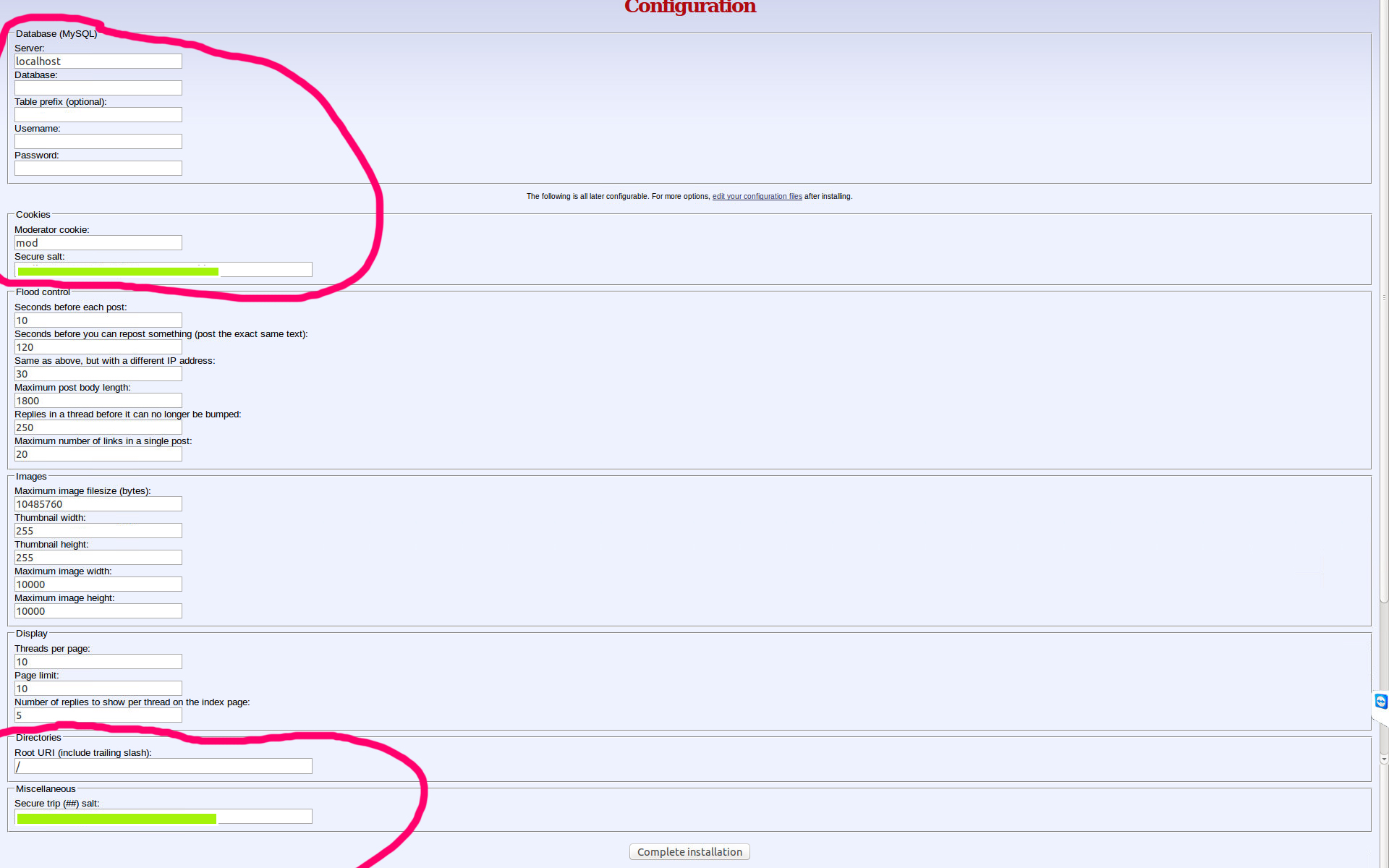The width and height of the screenshot is (1389, 868).
Task: Click the Table prefix optional field
Action: (98, 115)
